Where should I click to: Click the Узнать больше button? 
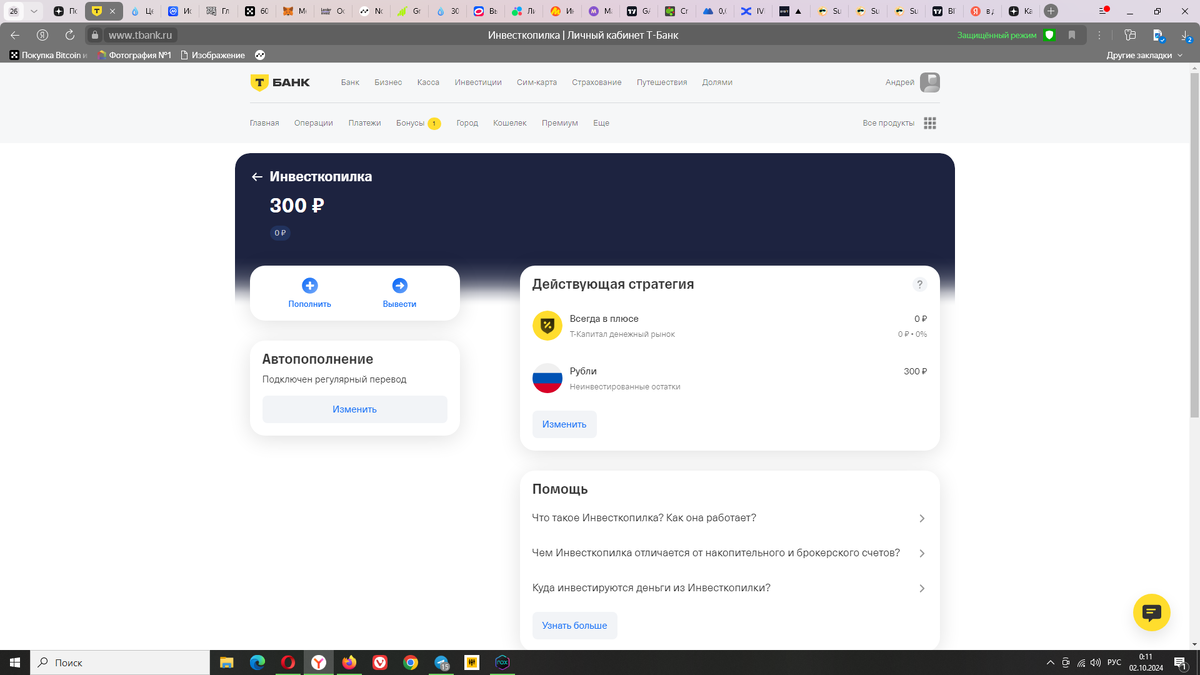point(575,625)
